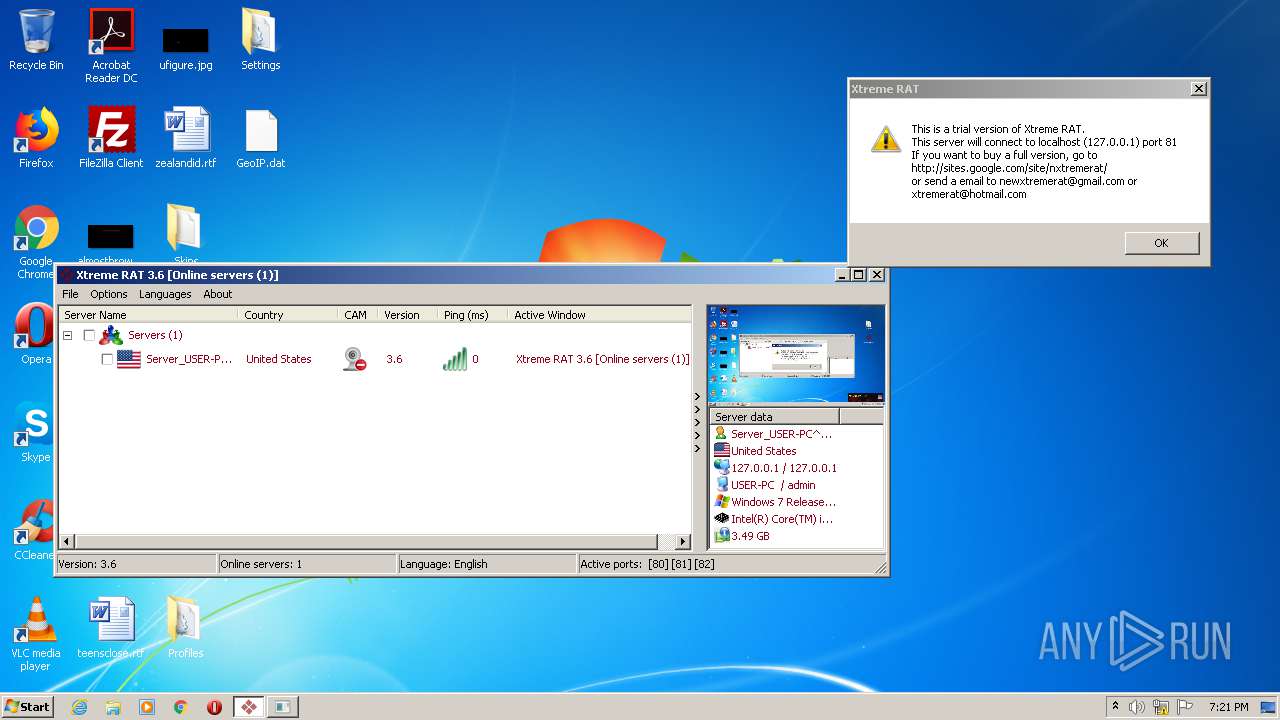
Task: Click the Start button
Action: click(28, 707)
